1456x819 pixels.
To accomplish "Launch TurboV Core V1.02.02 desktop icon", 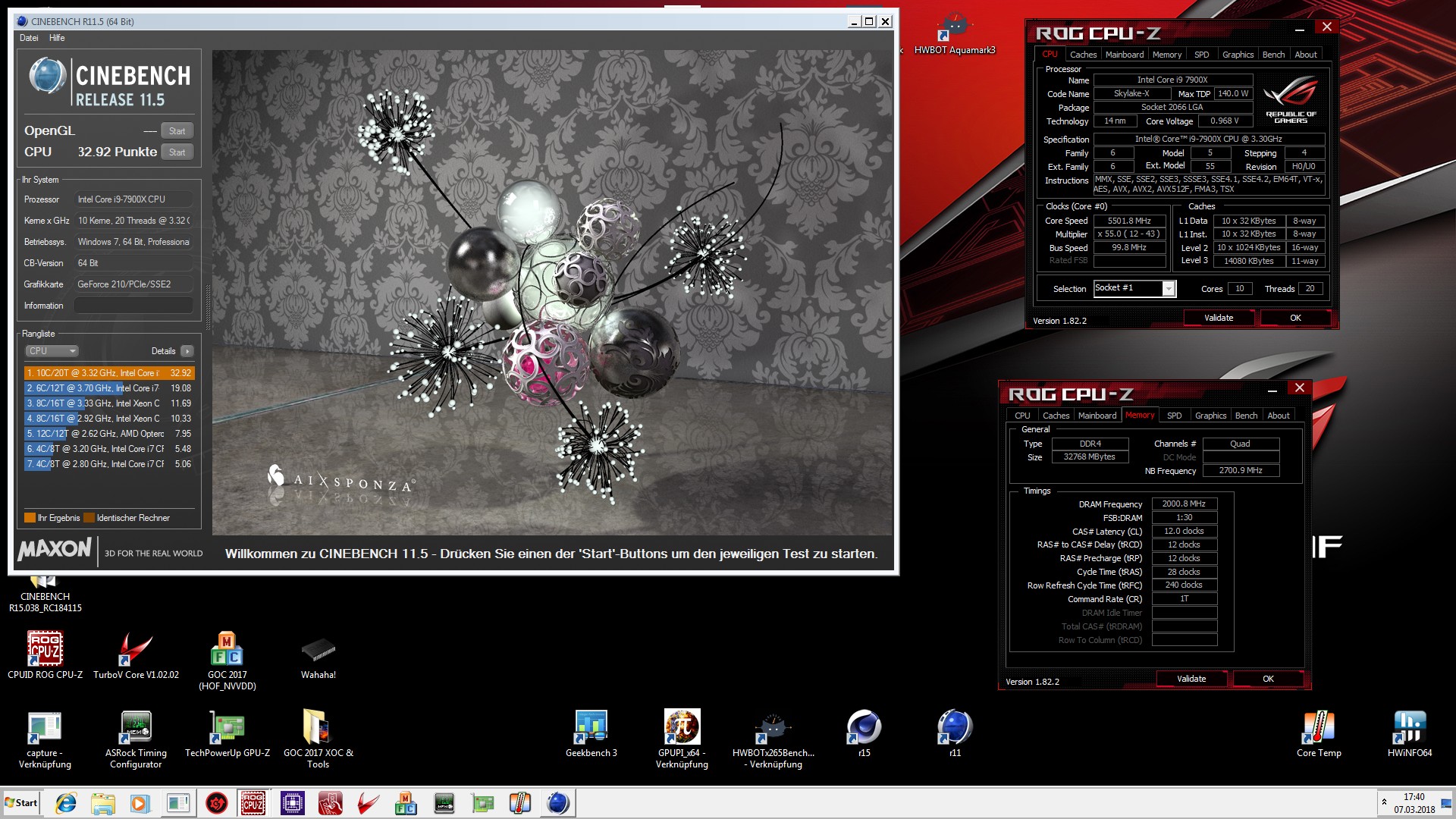I will point(136,654).
